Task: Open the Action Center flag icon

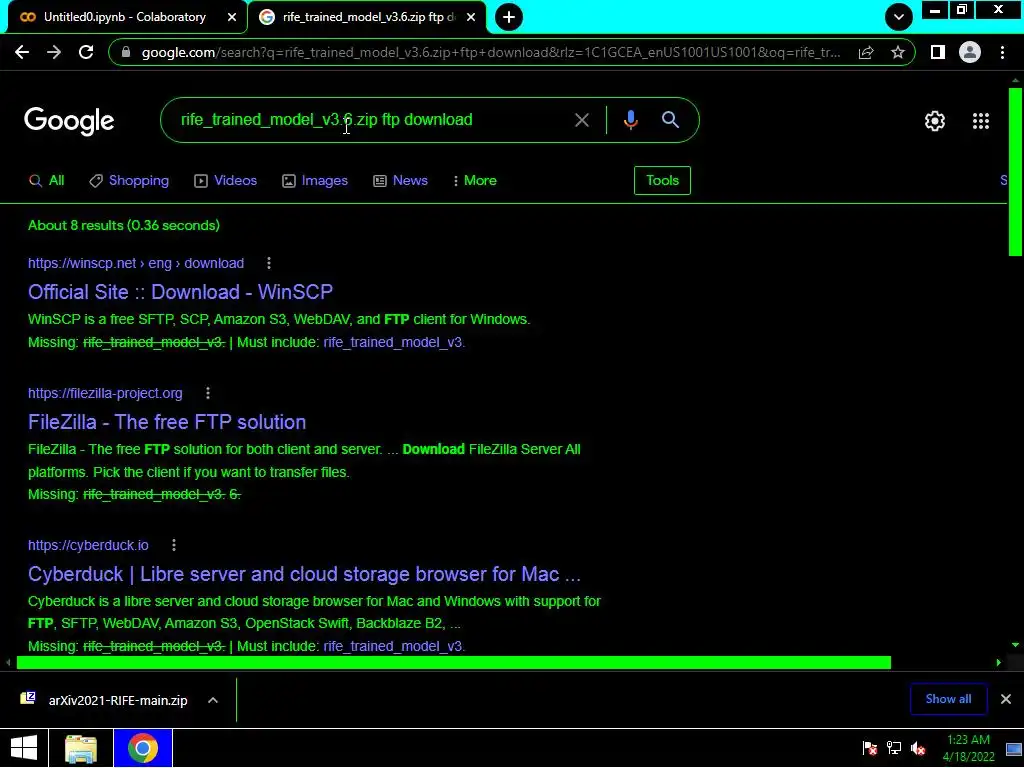Action: (x=869, y=748)
